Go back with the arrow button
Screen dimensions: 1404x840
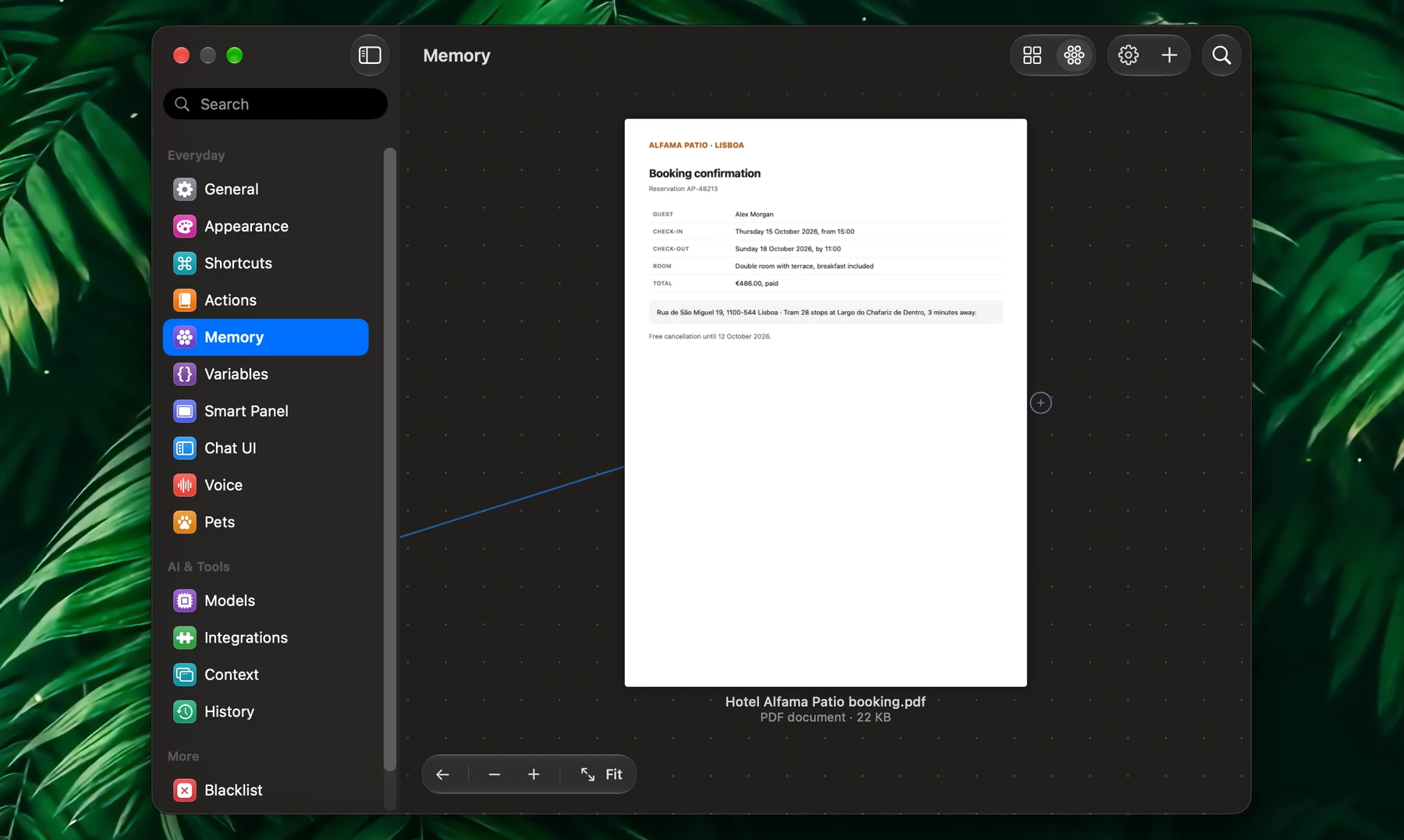(443, 774)
